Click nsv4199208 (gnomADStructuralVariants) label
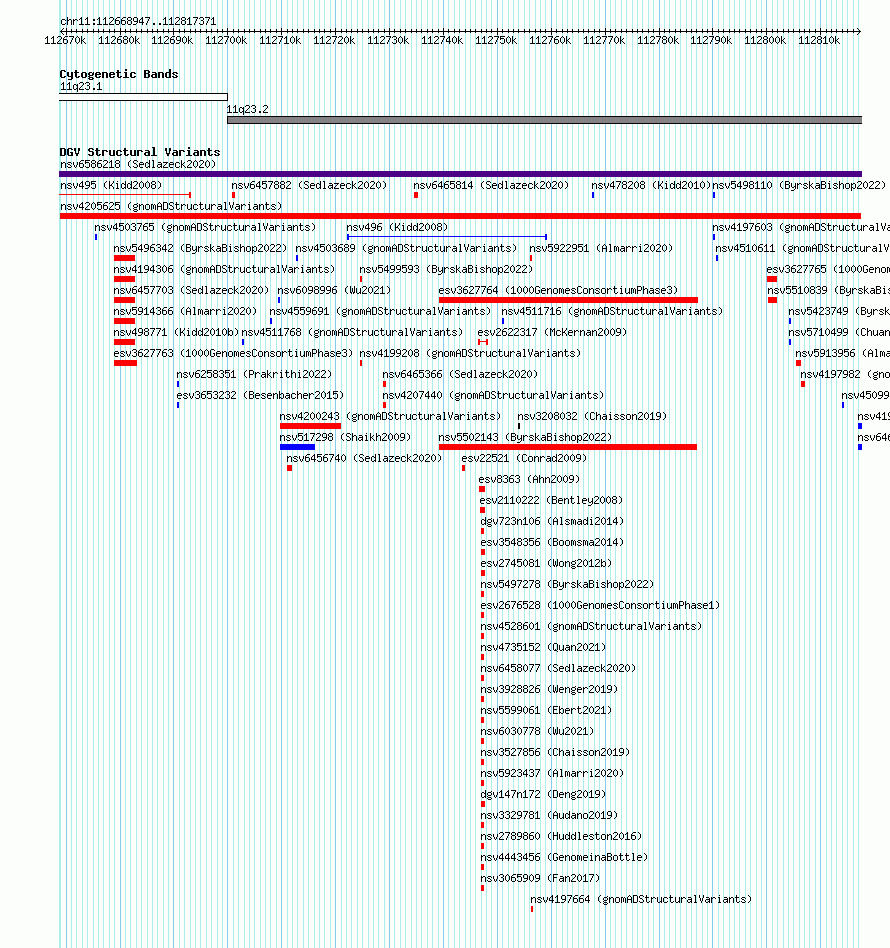This screenshot has width=890, height=948. coord(470,354)
